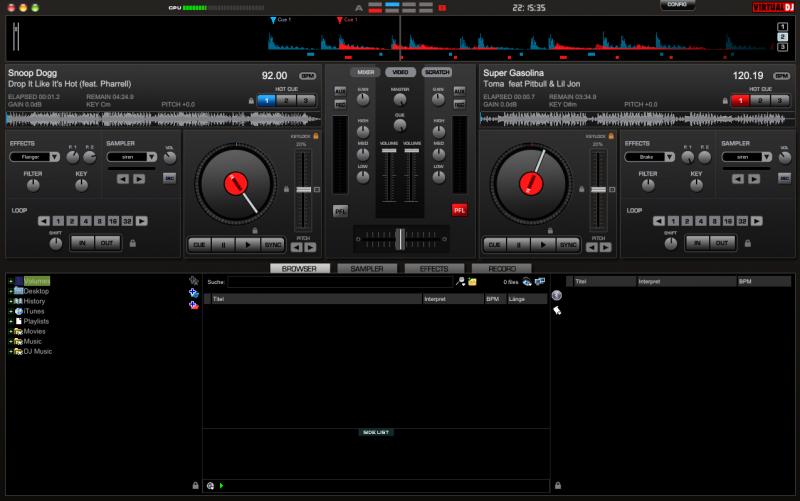Click the search options icon beside Suche
This screenshot has height=501, width=800.
click(460, 282)
